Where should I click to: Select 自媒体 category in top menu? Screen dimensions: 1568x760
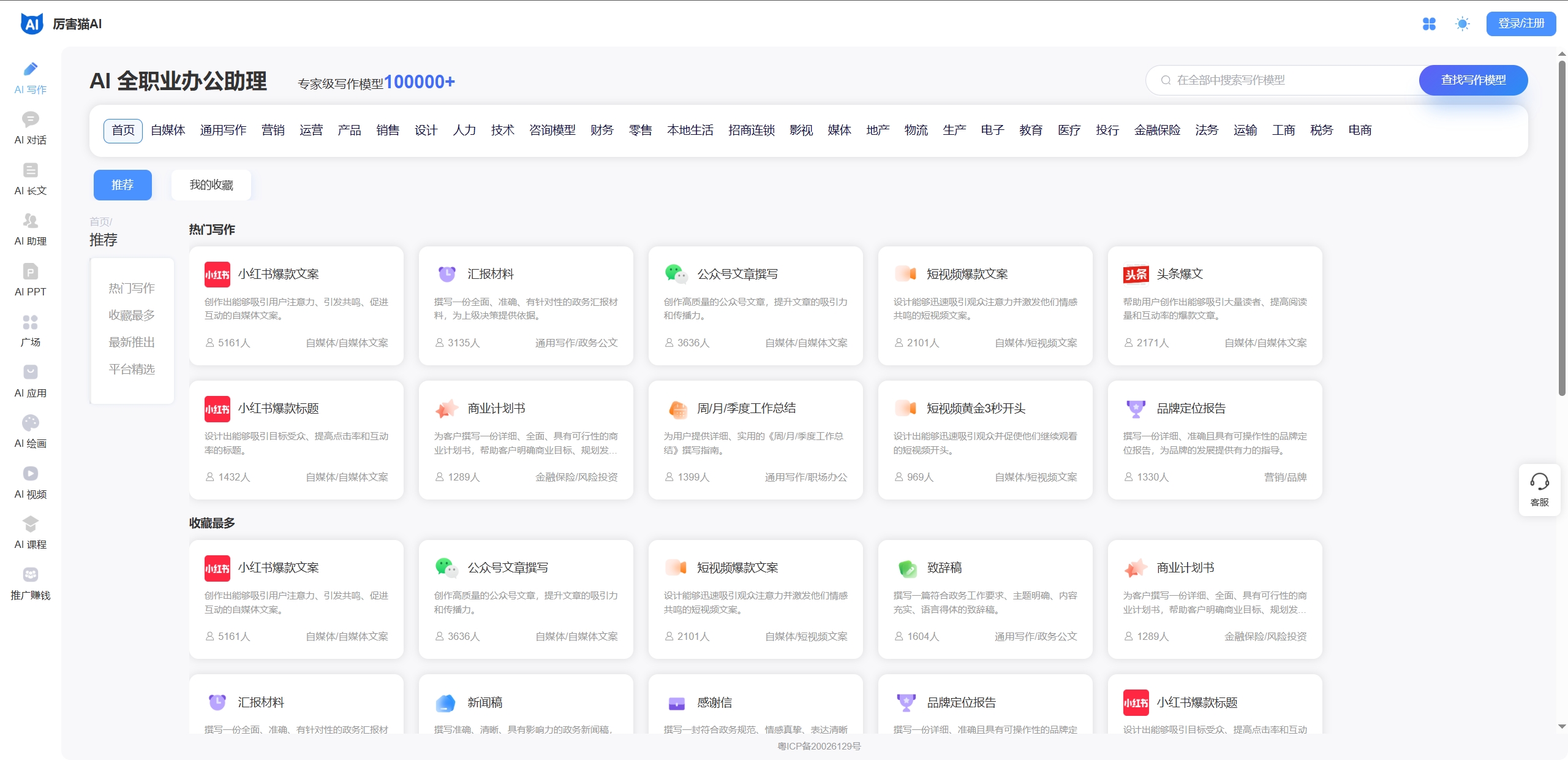[x=168, y=131]
